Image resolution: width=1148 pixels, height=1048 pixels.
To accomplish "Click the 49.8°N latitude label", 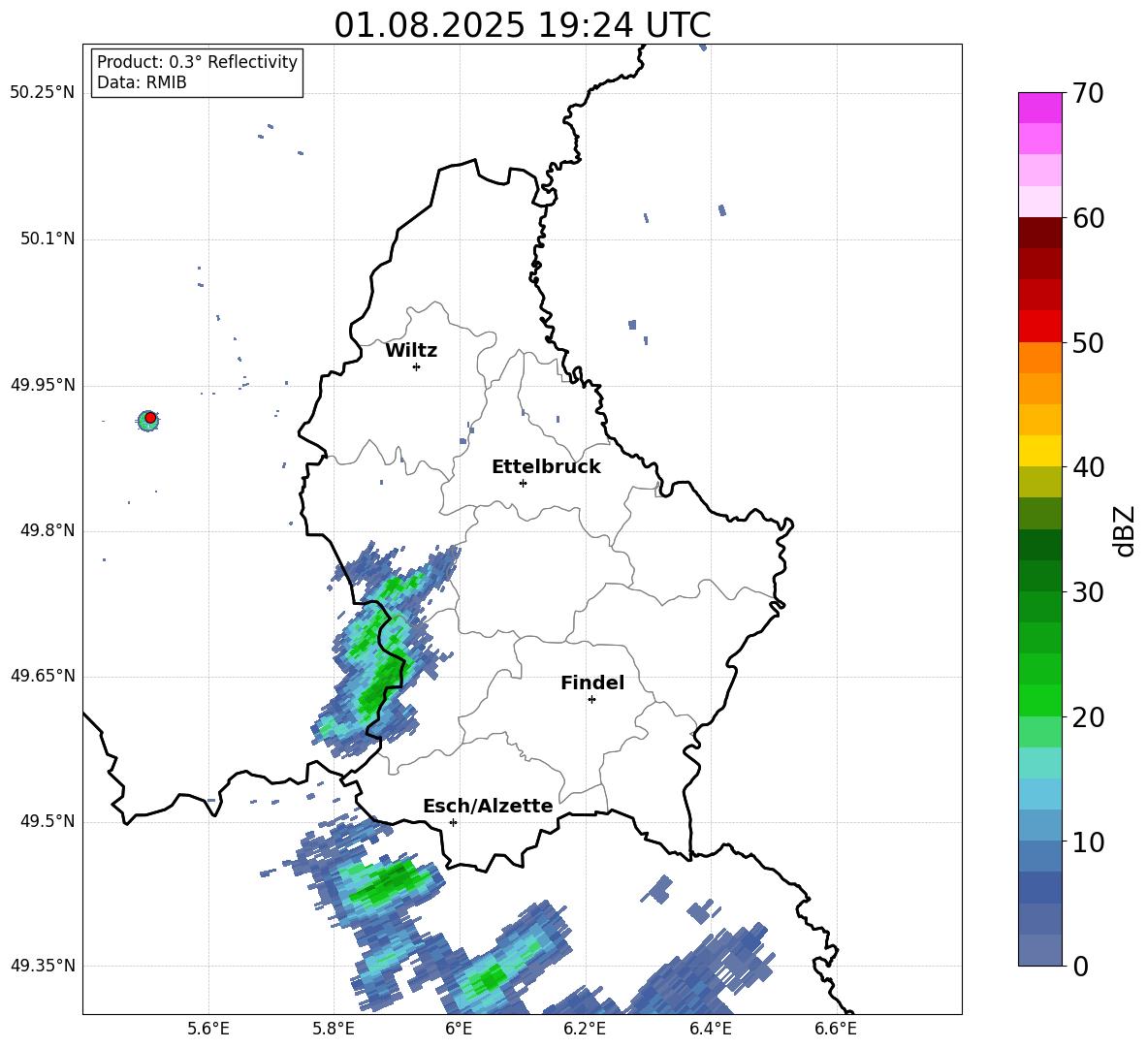I will 48,530.
